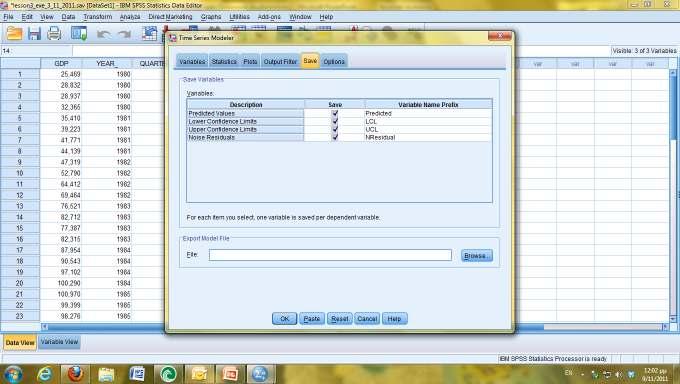Click Browse for export model file

point(477,256)
